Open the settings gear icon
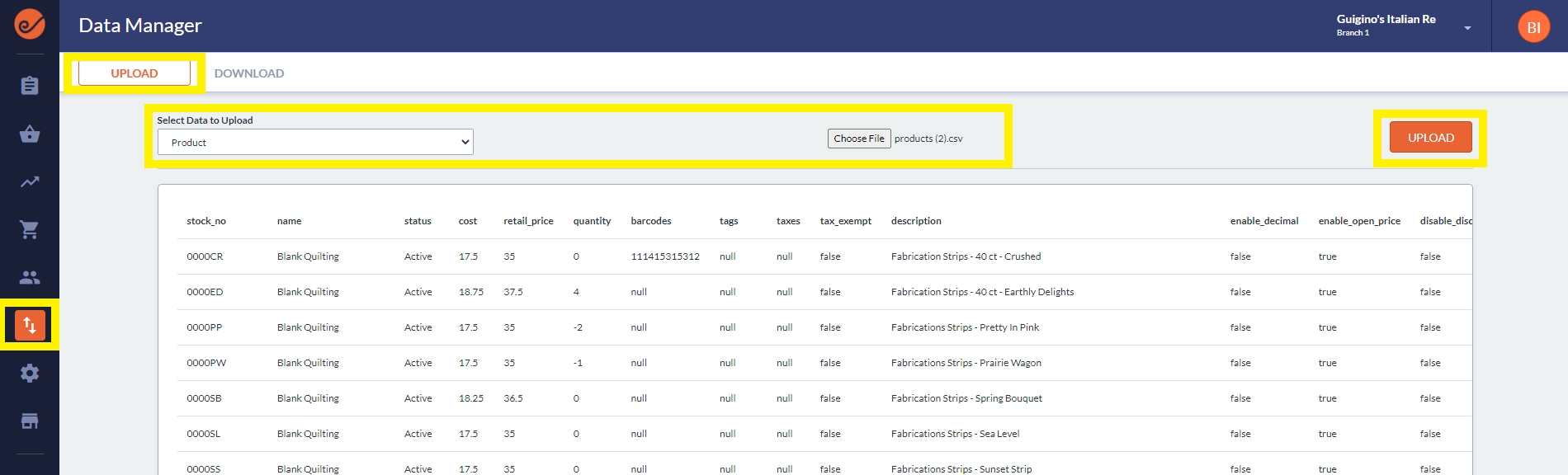1568x475 pixels. click(x=30, y=374)
